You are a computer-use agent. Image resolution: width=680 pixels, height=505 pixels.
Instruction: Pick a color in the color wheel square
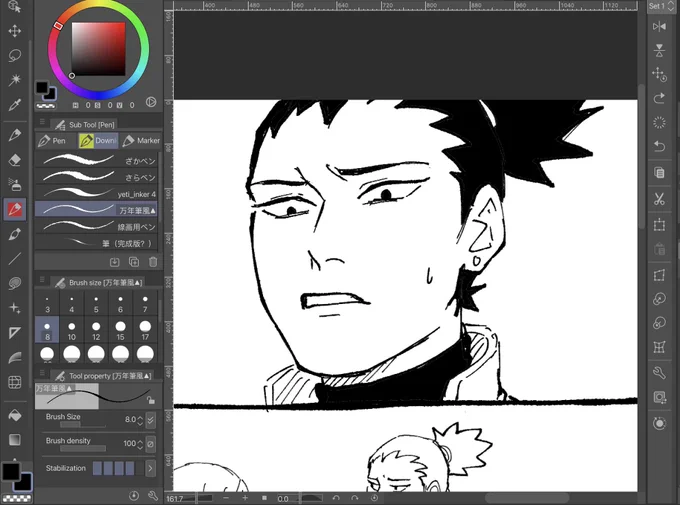click(x=98, y=49)
